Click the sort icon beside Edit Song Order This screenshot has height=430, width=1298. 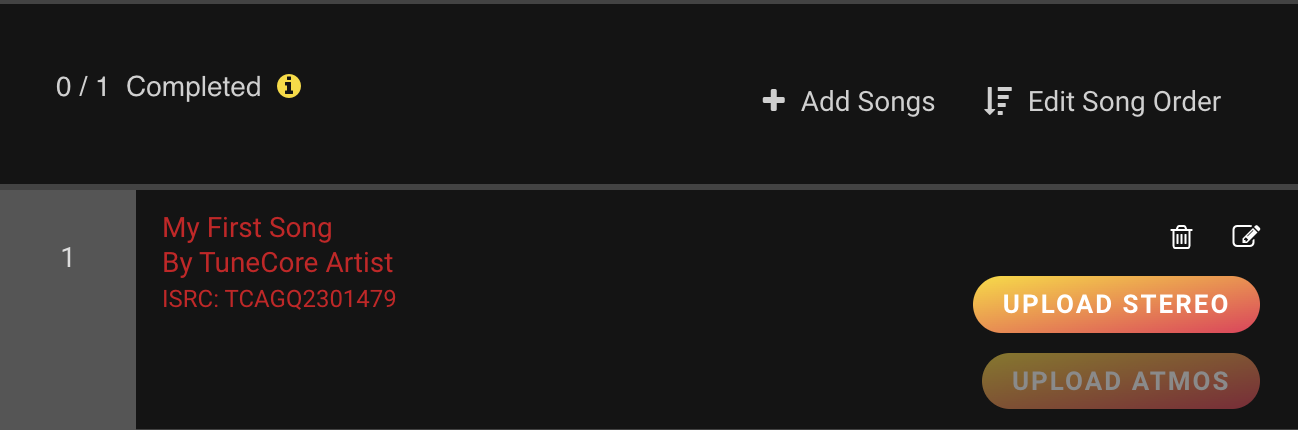tap(997, 101)
